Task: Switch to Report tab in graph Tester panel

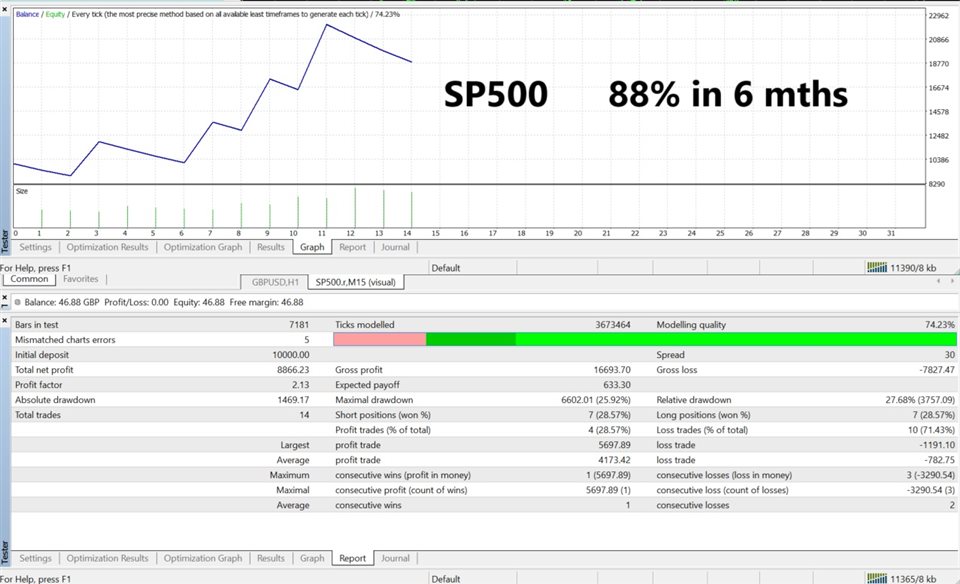Action: coord(352,247)
